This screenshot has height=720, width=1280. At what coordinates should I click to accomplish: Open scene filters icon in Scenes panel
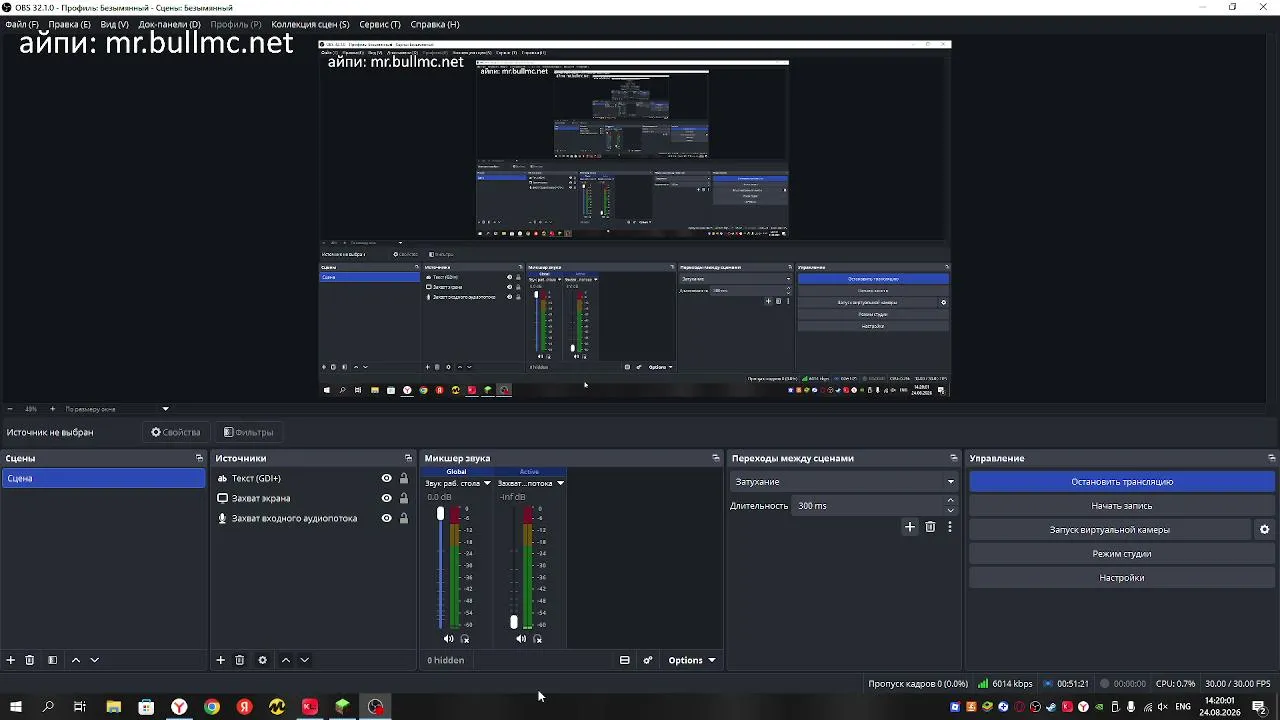tap(52, 660)
